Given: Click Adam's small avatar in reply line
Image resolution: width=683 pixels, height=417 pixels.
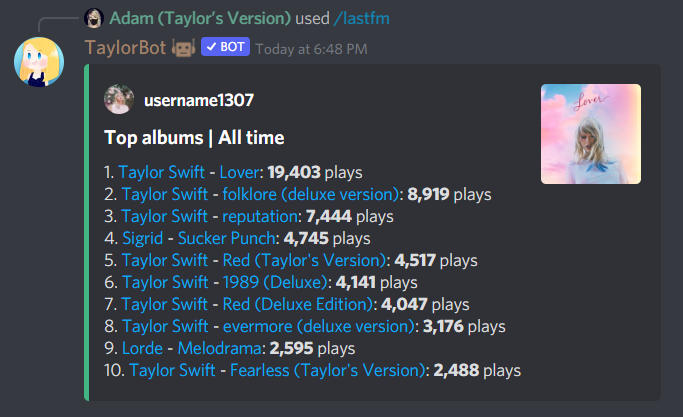Looking at the screenshot, I should [x=94, y=18].
